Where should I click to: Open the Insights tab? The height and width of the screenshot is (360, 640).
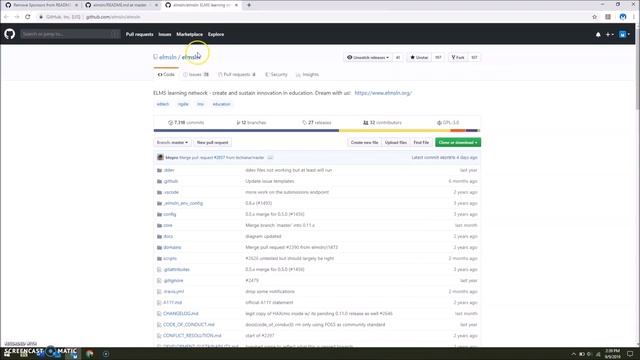coord(307,75)
